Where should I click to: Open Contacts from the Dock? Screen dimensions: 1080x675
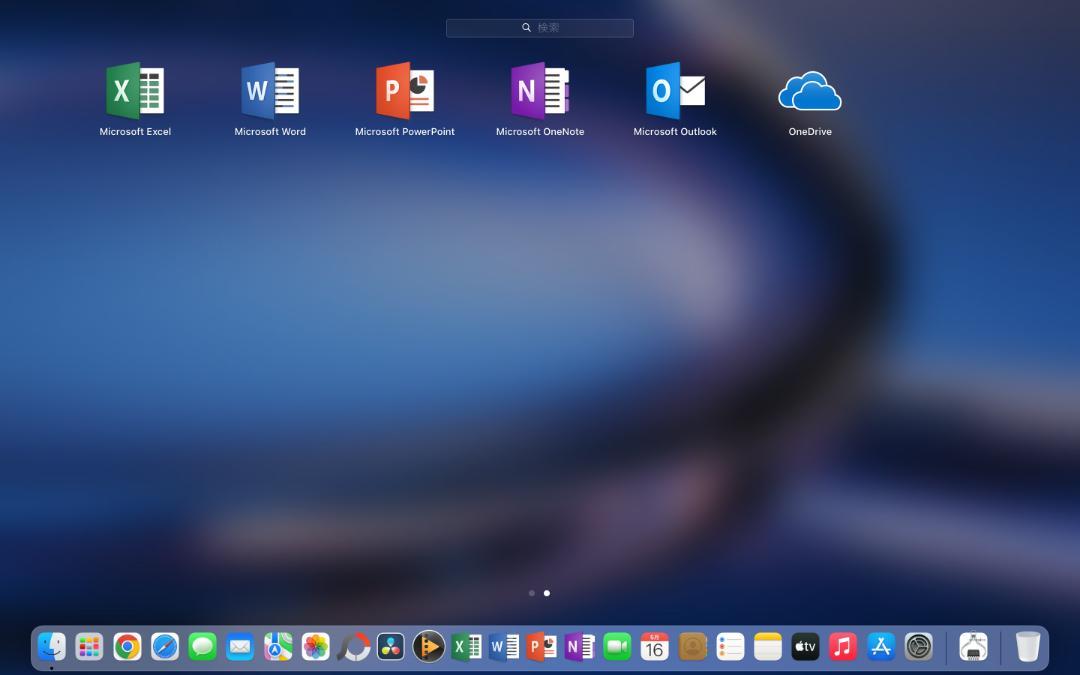point(692,647)
